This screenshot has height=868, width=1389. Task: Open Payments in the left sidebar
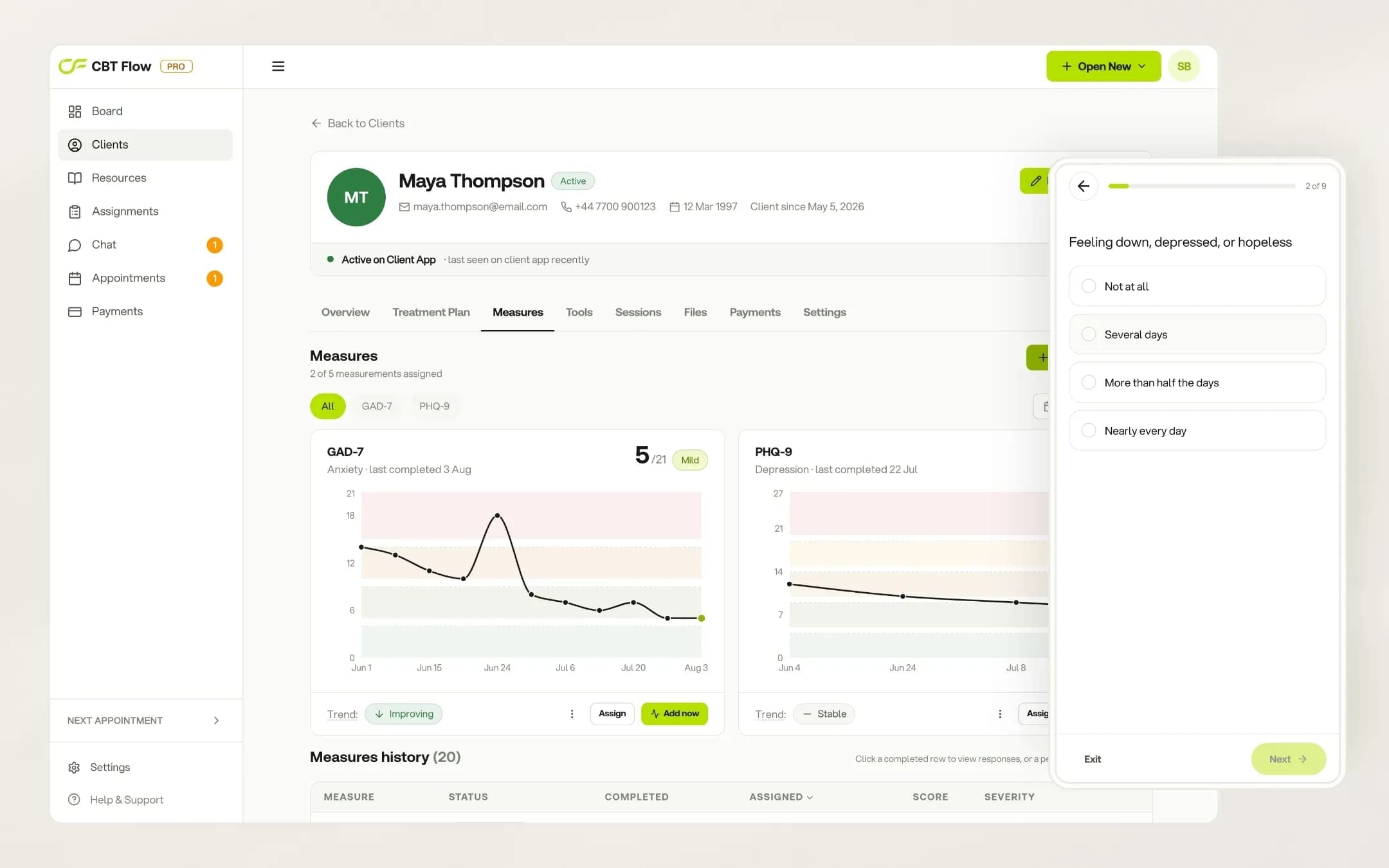coord(145,311)
